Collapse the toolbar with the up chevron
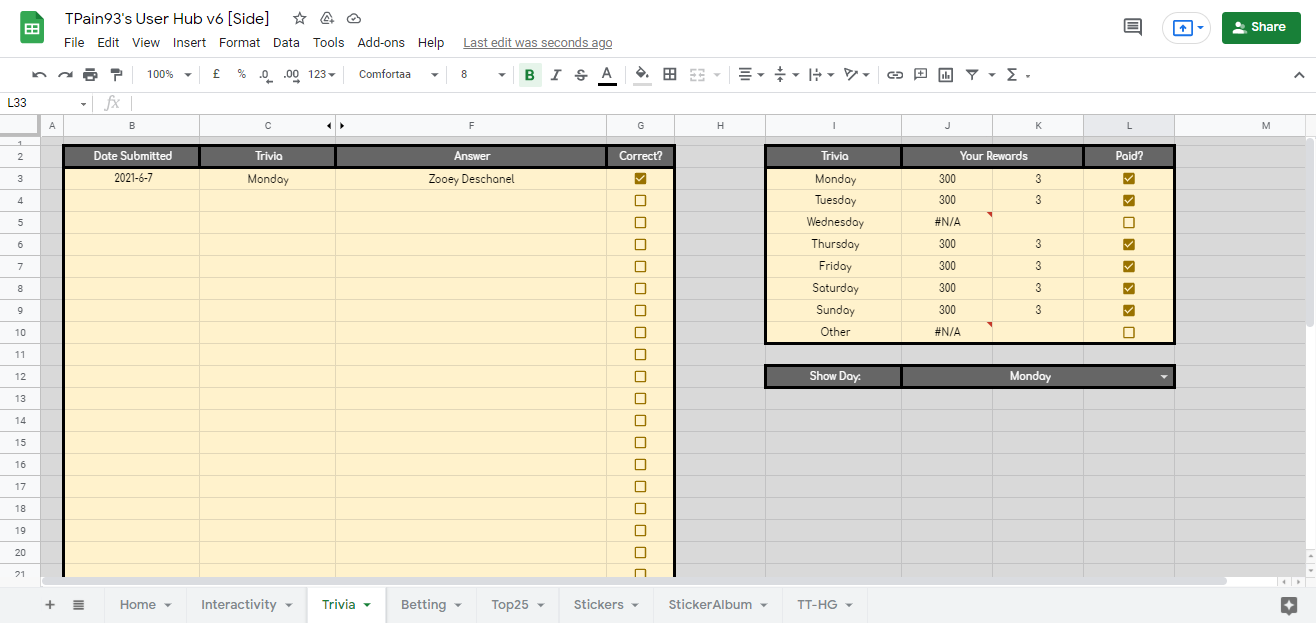This screenshot has height=624, width=1316. click(1298, 74)
